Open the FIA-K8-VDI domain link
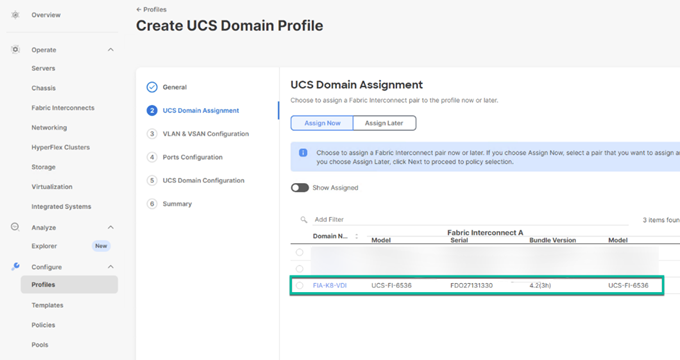680x360 pixels. coord(330,285)
